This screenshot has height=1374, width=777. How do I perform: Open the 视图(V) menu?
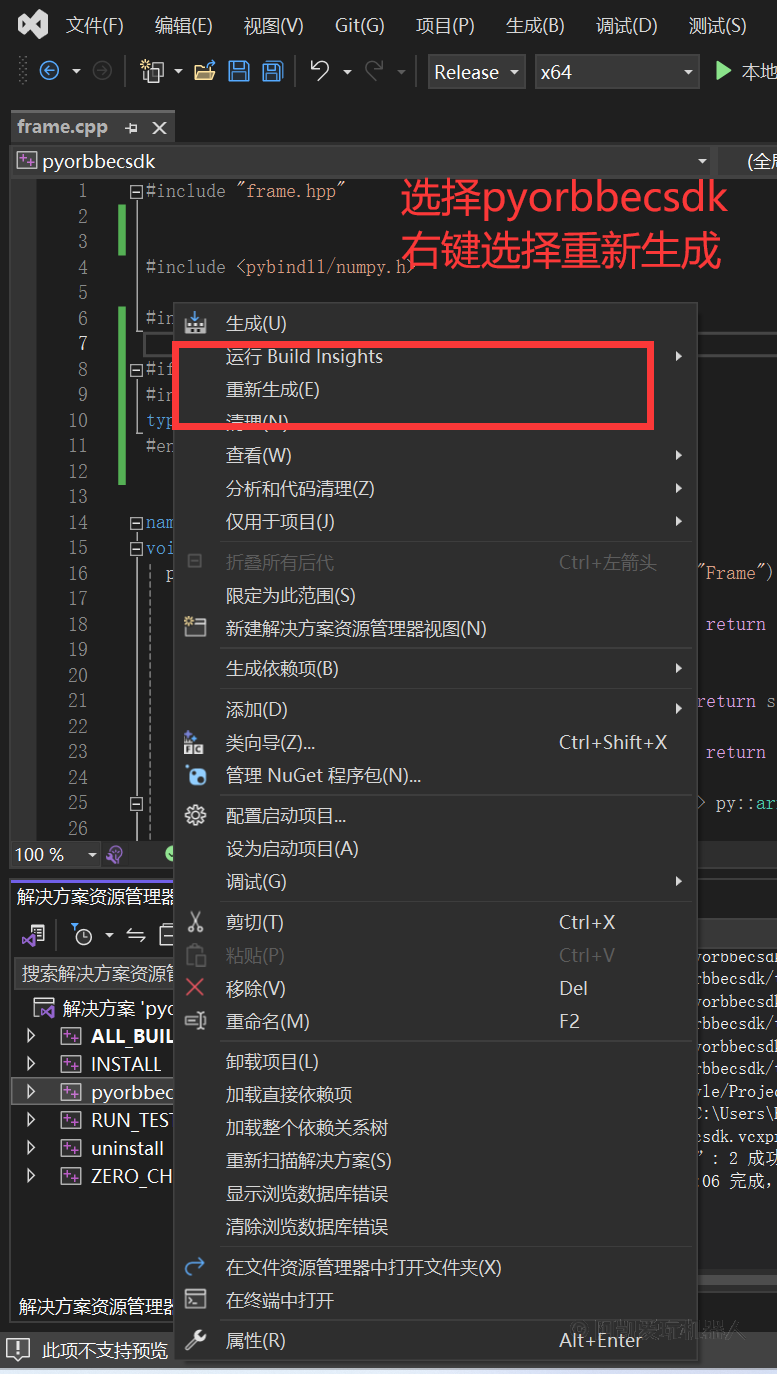coord(274,26)
